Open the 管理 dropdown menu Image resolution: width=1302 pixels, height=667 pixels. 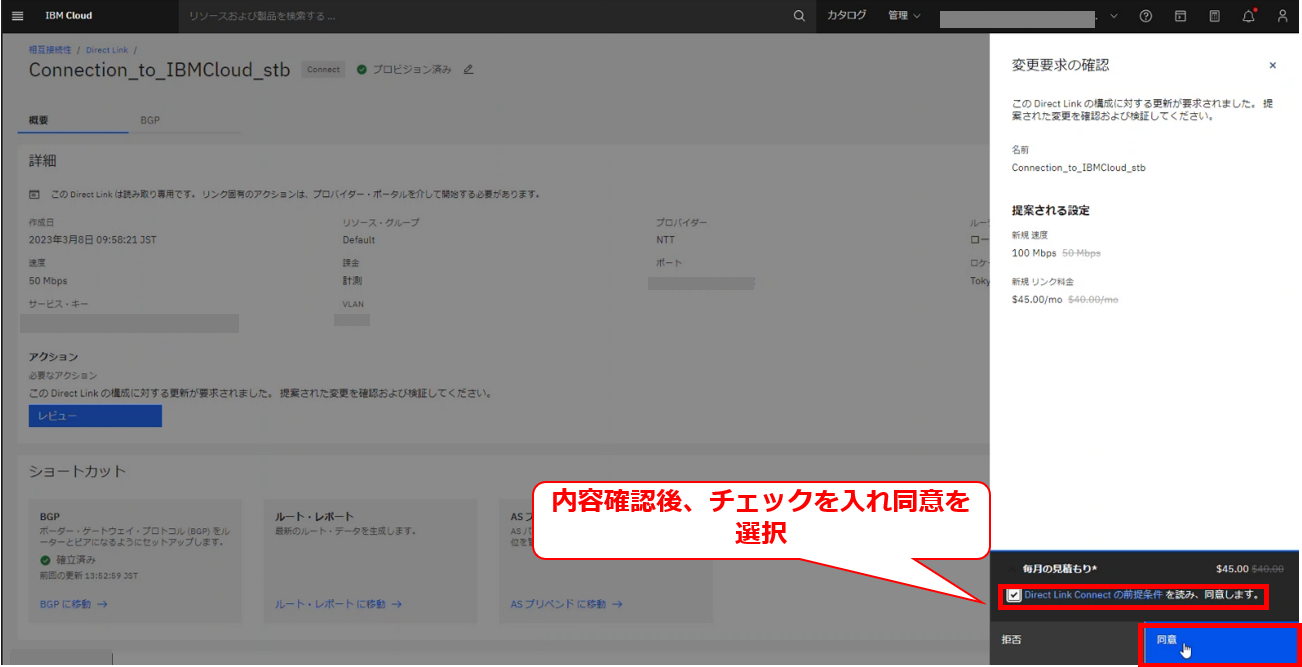pyautogui.click(x=904, y=16)
